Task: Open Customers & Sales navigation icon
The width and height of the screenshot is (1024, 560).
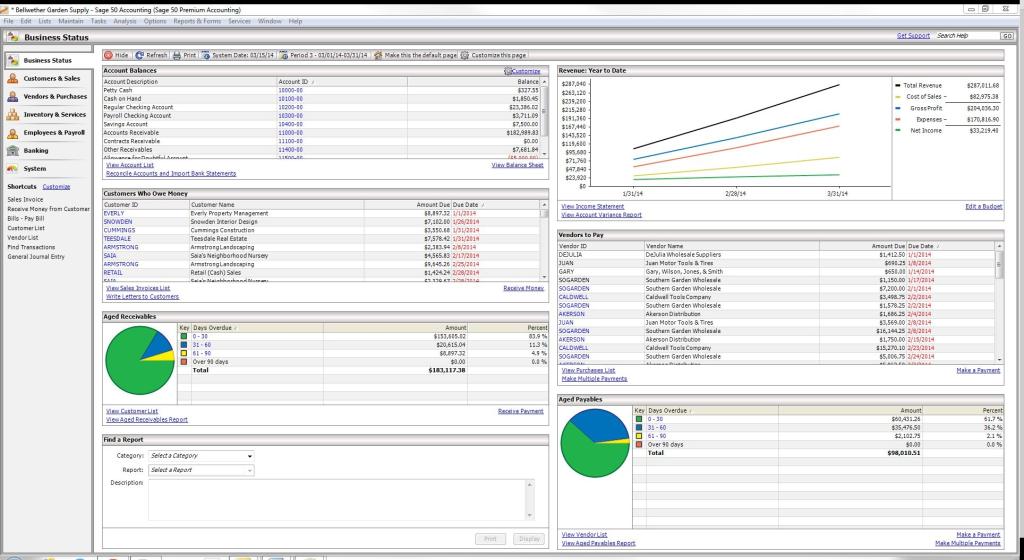Action: click(x=12, y=78)
